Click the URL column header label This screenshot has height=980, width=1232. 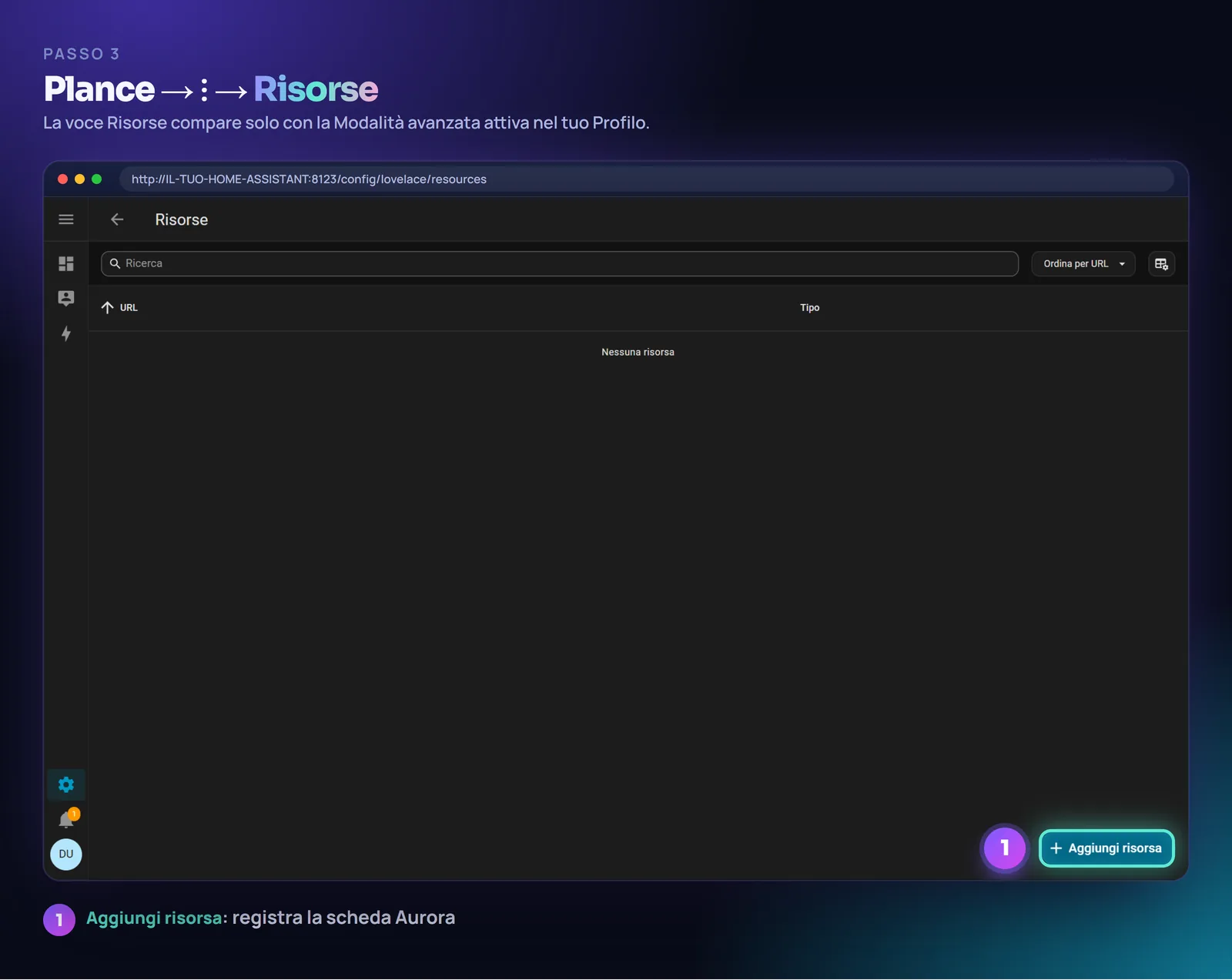point(129,307)
